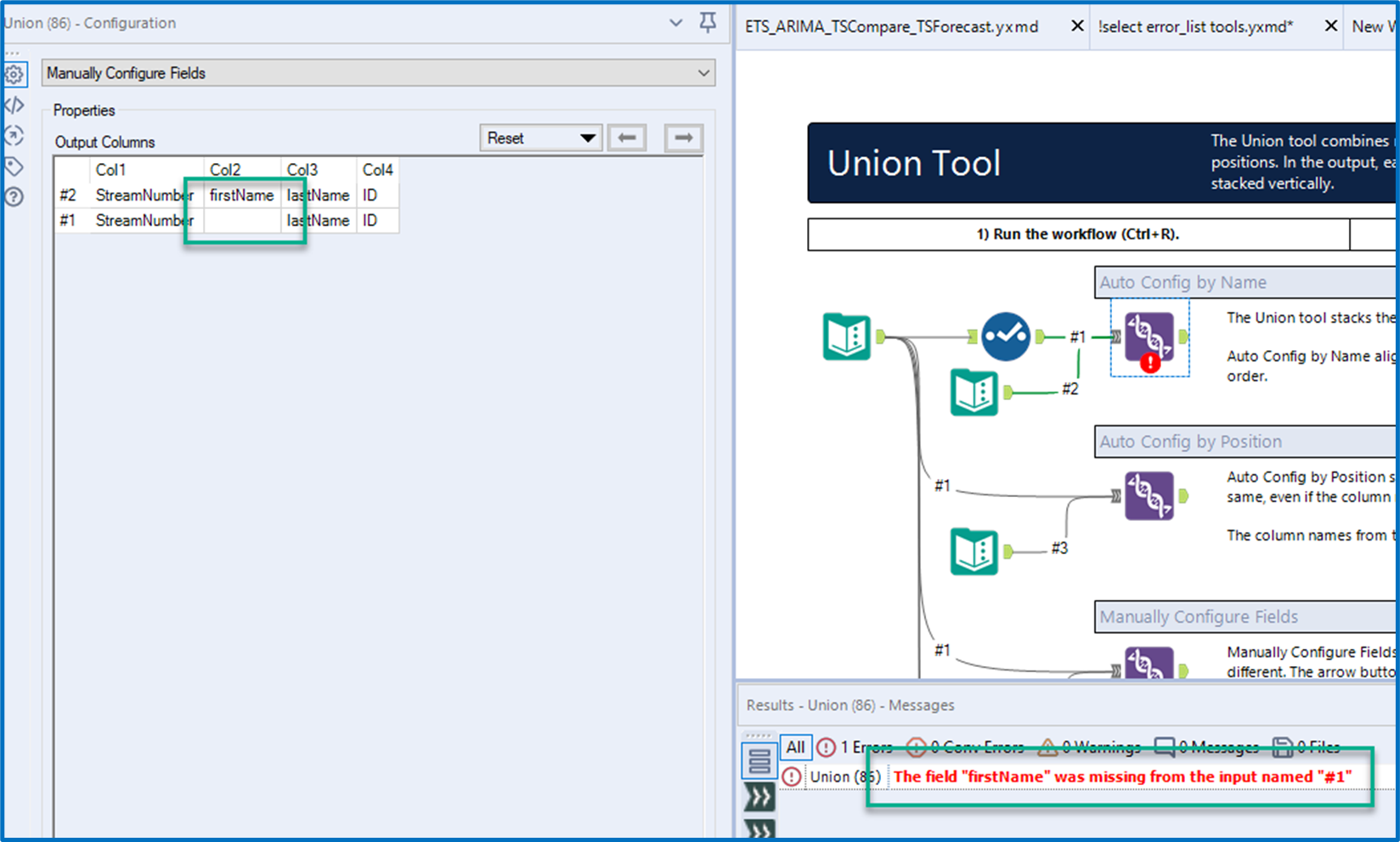
Task: Open the Configuration gear icon in sidebar
Action: 14,75
